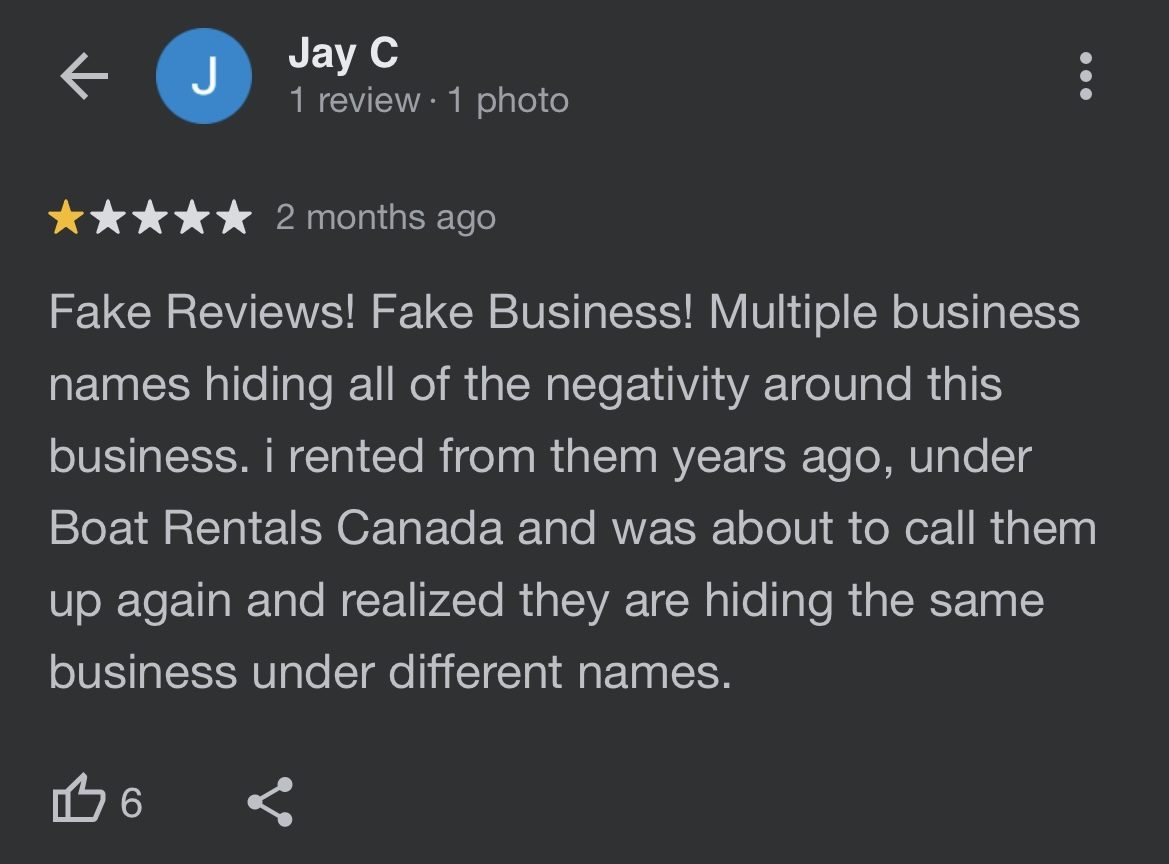This screenshot has height=864, width=1169.
Task: Select the fourth rating star
Action: pos(192,218)
